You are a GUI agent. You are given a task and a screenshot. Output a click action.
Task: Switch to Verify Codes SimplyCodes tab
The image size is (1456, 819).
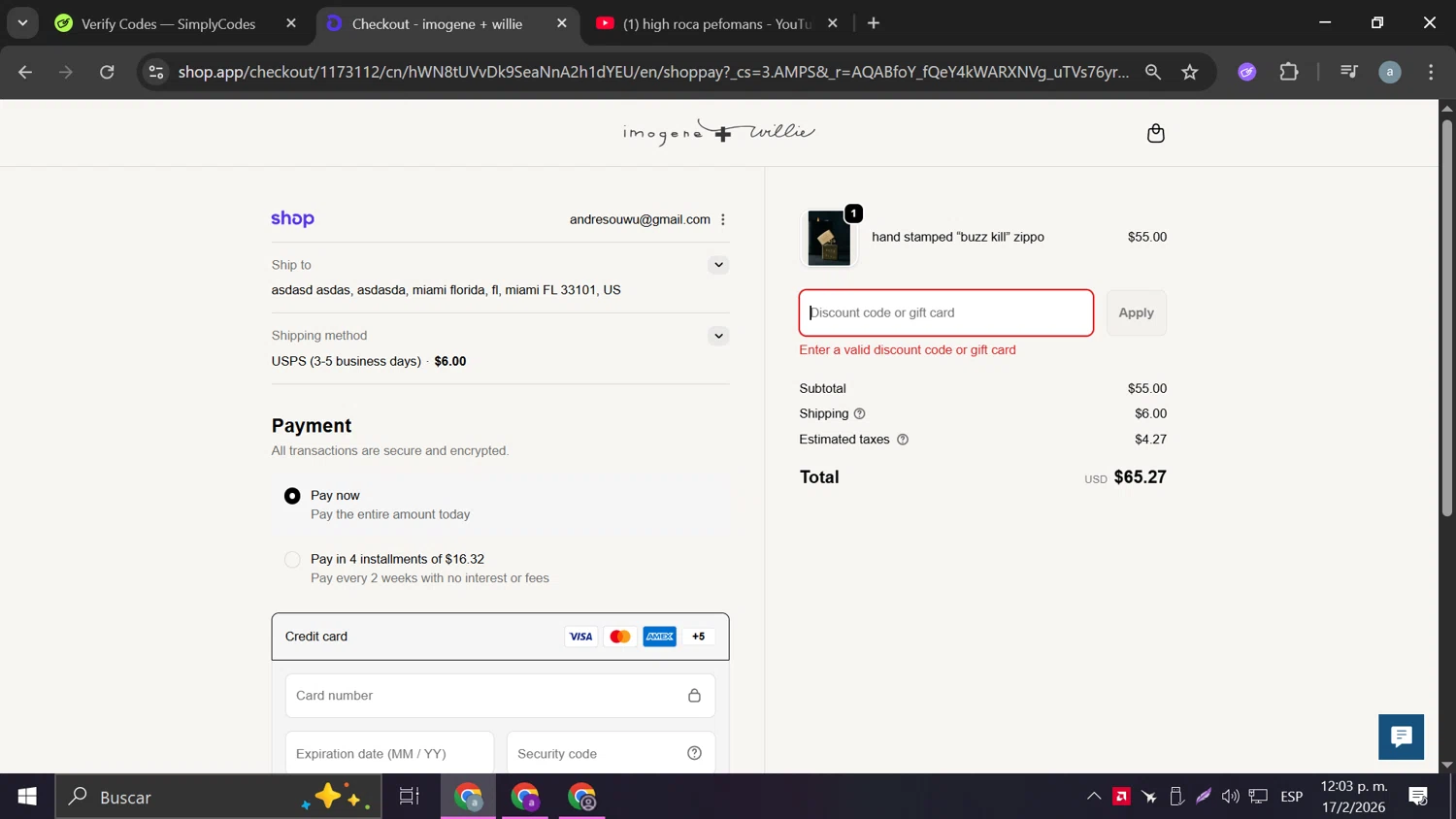tap(168, 24)
